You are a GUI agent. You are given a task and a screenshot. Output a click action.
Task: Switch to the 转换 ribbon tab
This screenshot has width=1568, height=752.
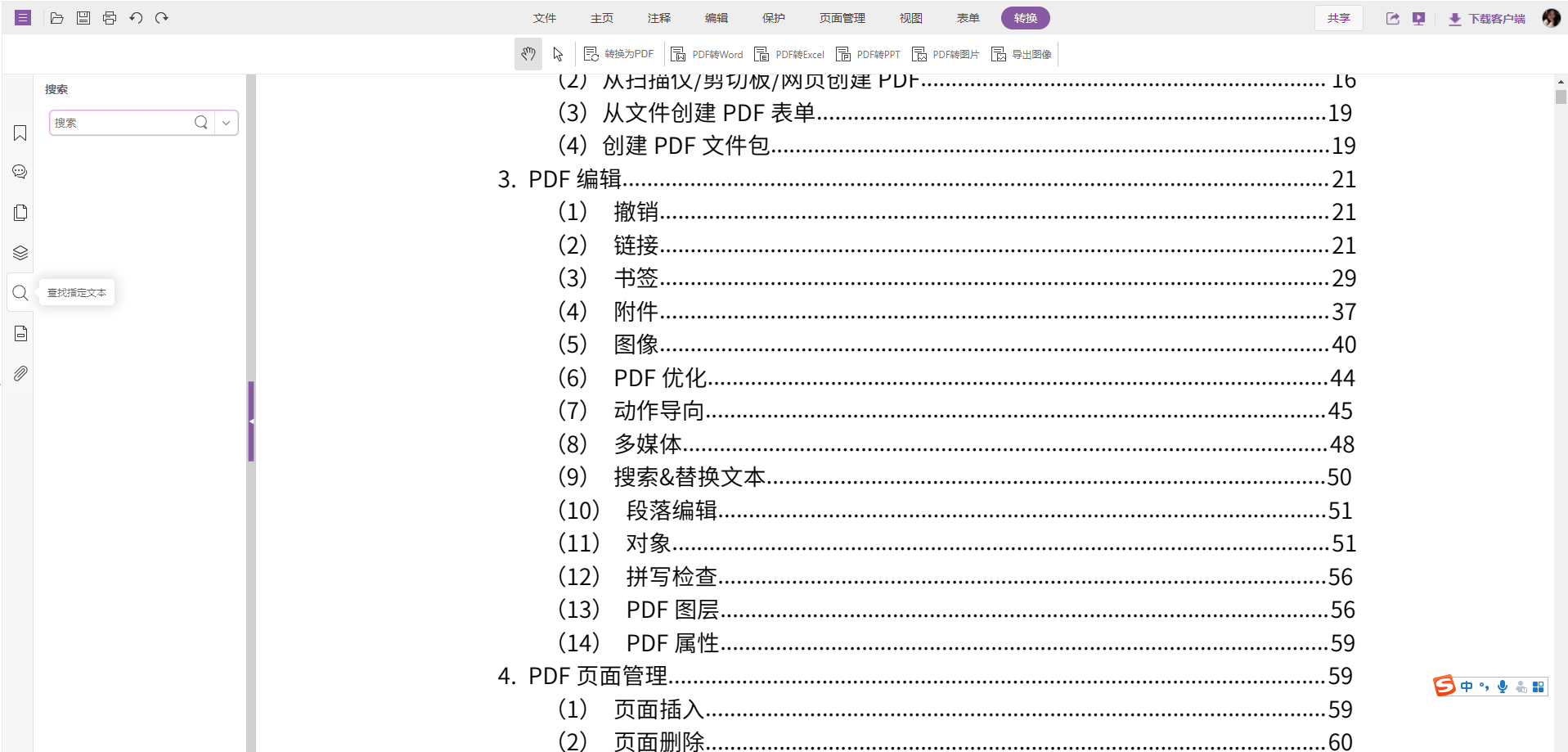(1025, 17)
